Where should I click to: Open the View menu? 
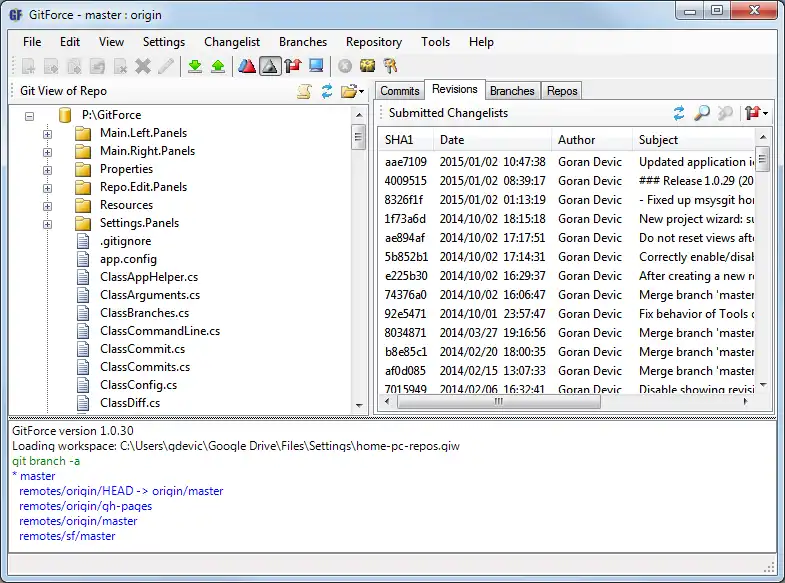(x=111, y=42)
